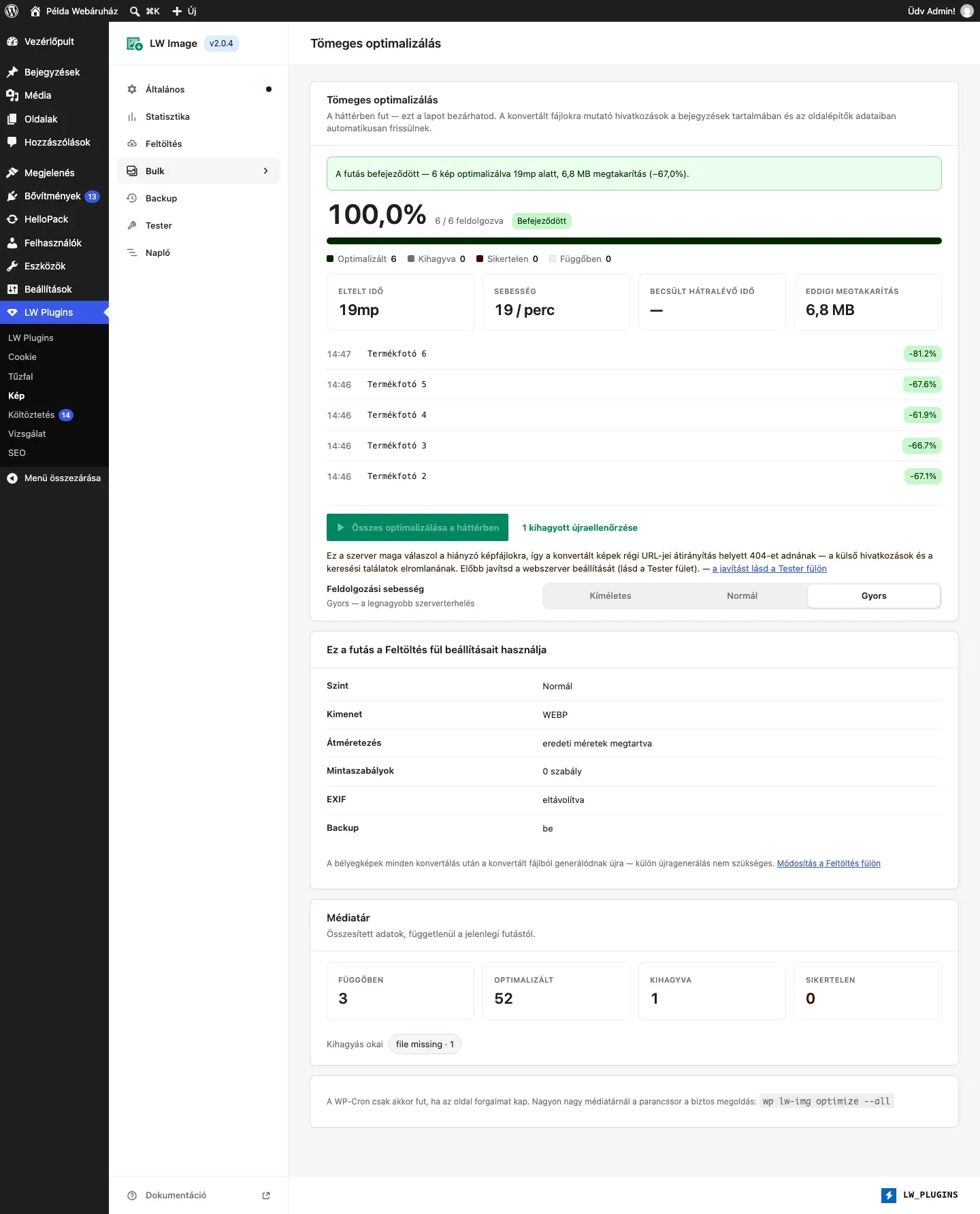Viewport: 980px width, 1214px height.
Task: Open Költöztetés submenu item
Action: pos(31,414)
